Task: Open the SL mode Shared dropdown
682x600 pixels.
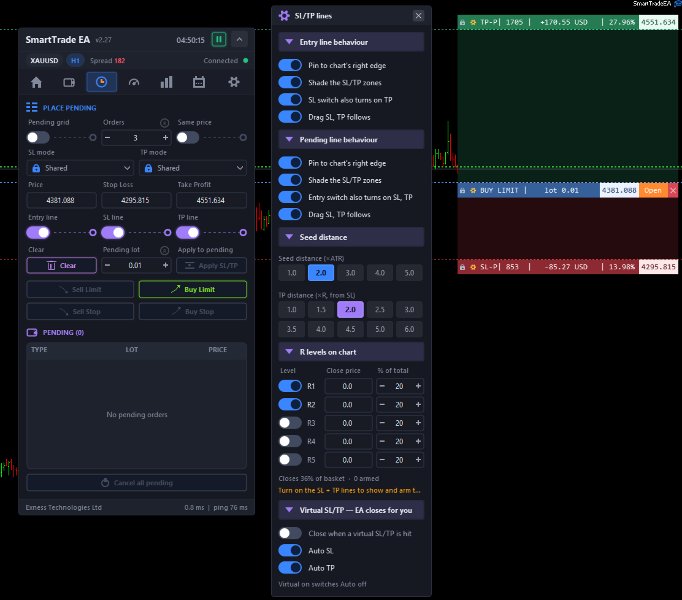Action: click(x=80, y=168)
